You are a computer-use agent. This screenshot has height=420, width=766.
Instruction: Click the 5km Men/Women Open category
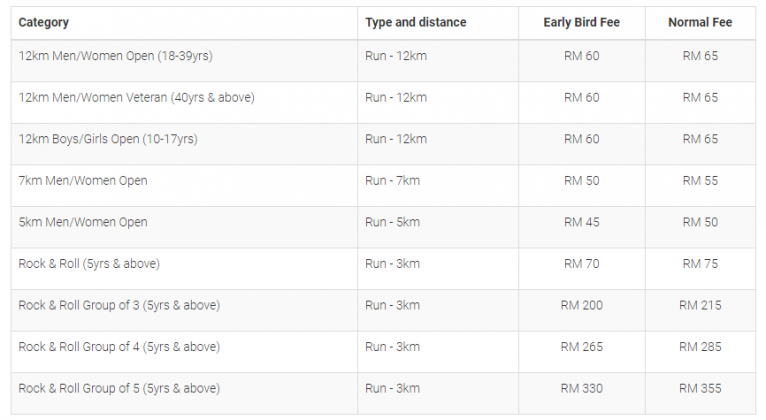tap(83, 222)
